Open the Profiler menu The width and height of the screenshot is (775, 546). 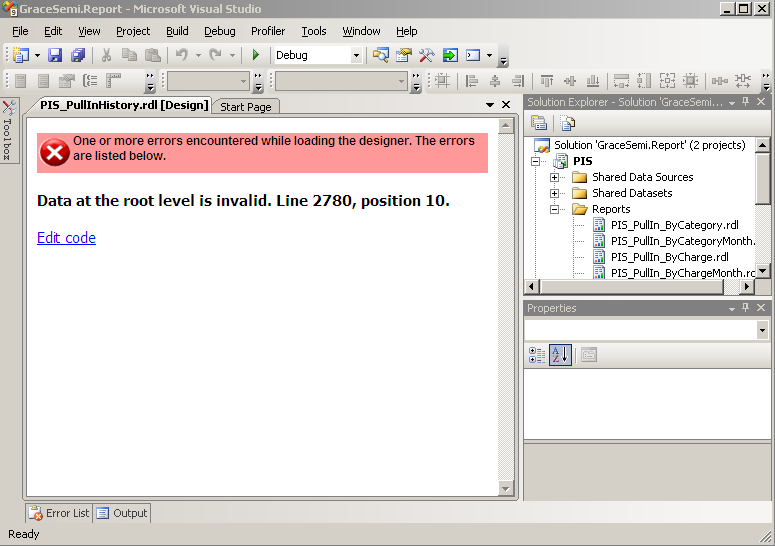[268, 31]
